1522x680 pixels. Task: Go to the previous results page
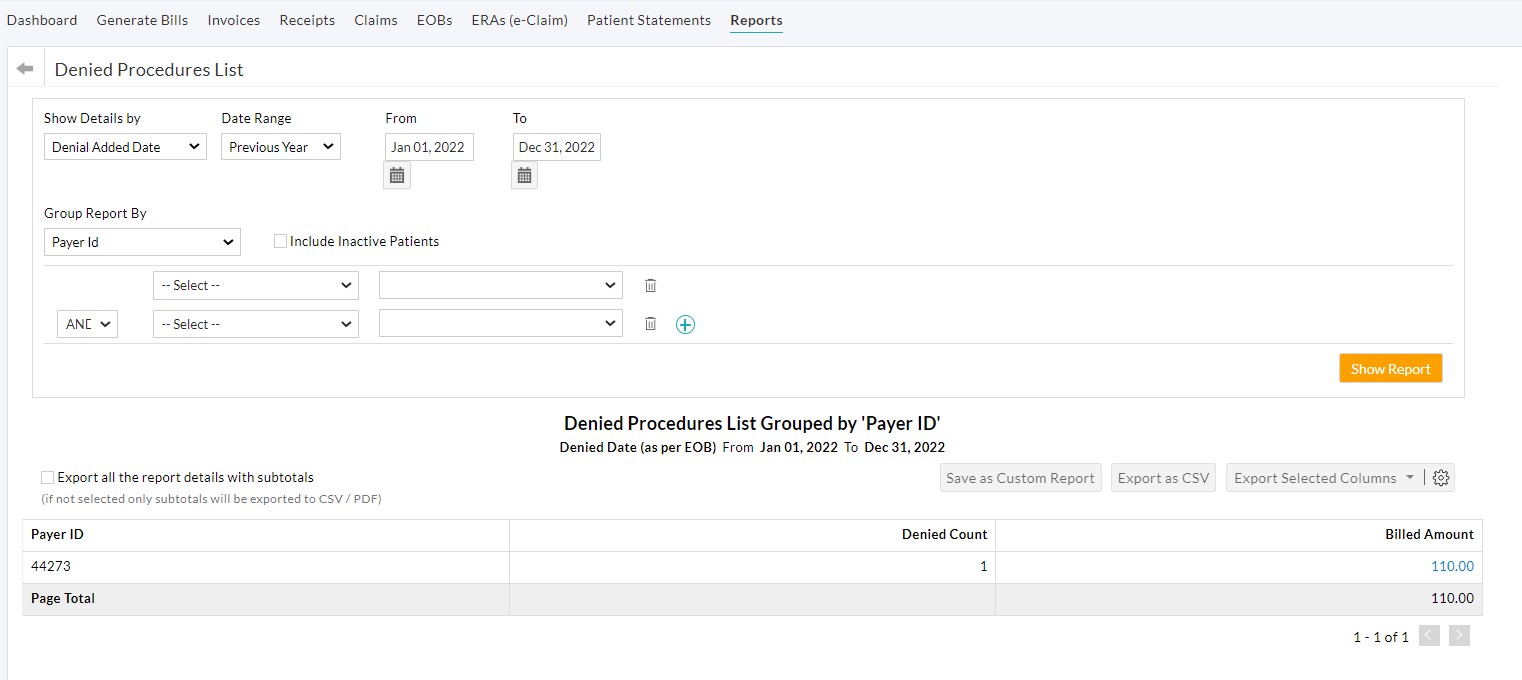[x=1429, y=636]
